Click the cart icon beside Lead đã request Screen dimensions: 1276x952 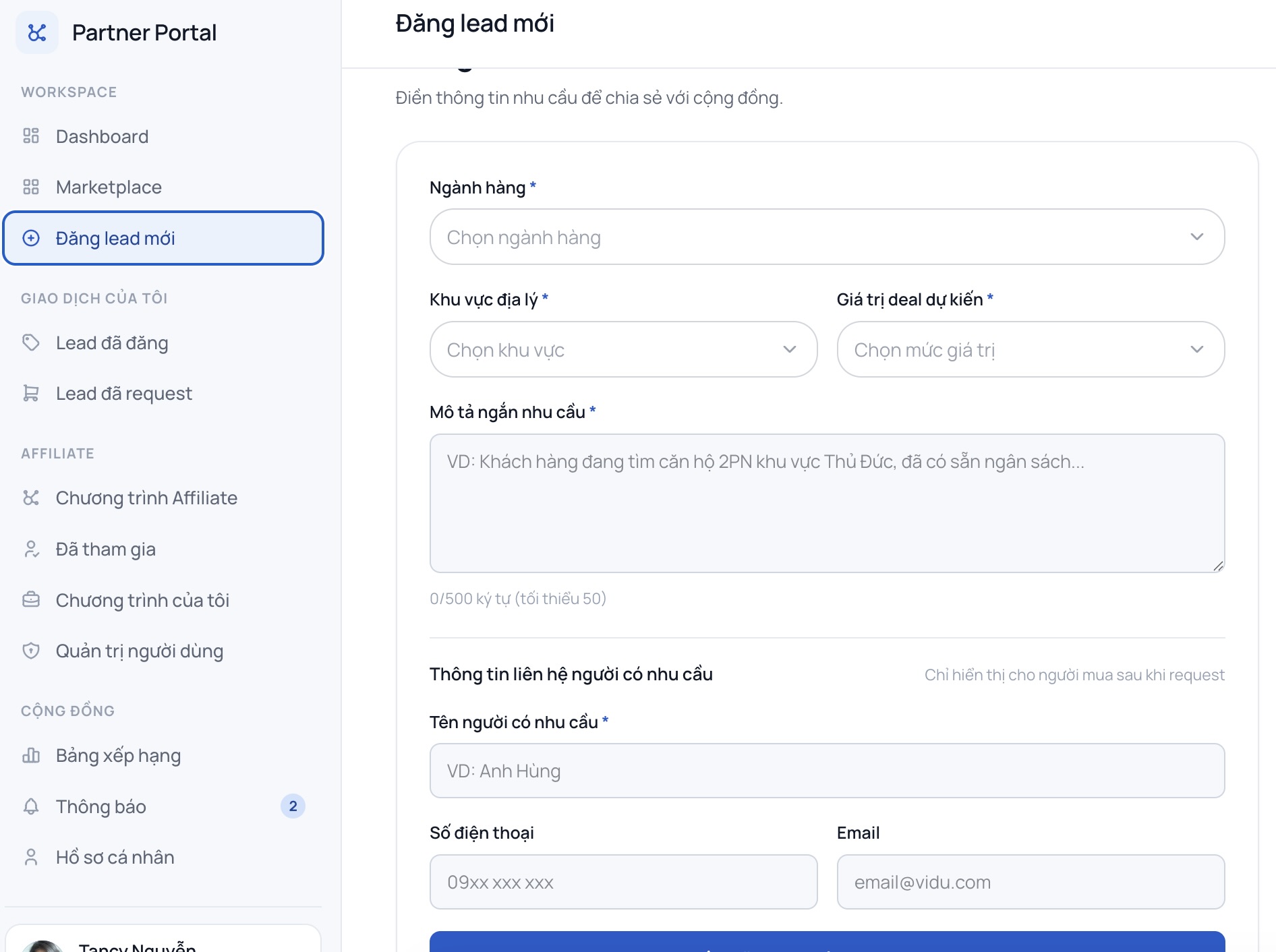coord(31,393)
